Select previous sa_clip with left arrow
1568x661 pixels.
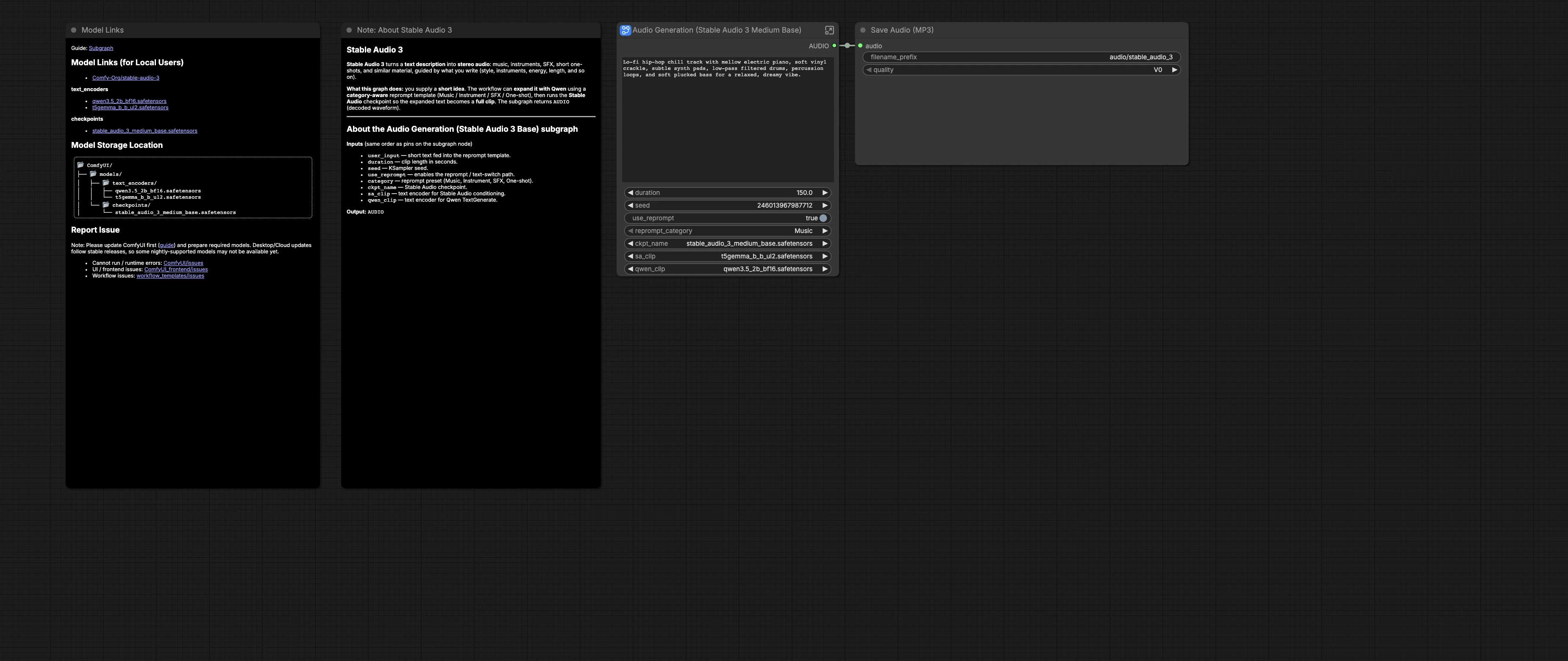tap(630, 256)
